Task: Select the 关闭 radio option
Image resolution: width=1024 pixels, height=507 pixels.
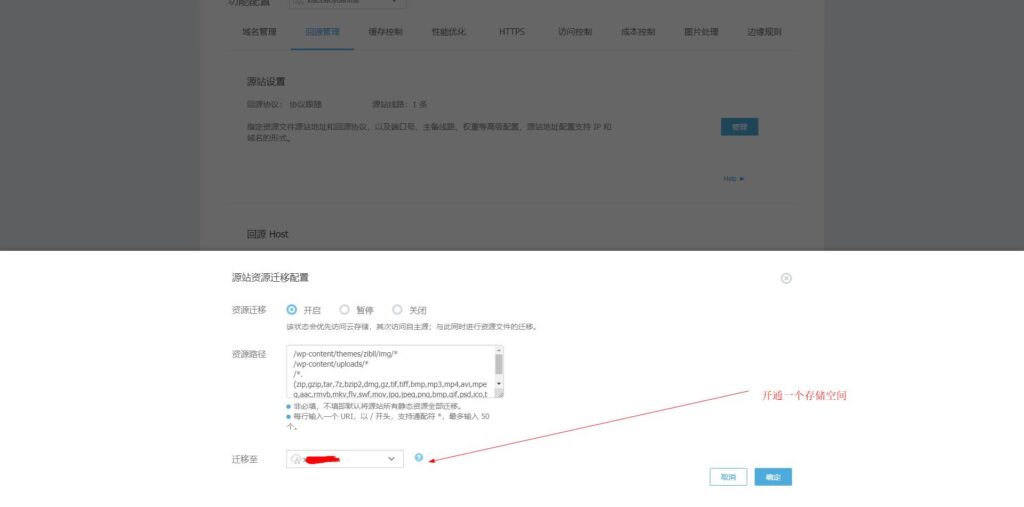Action: [397, 310]
